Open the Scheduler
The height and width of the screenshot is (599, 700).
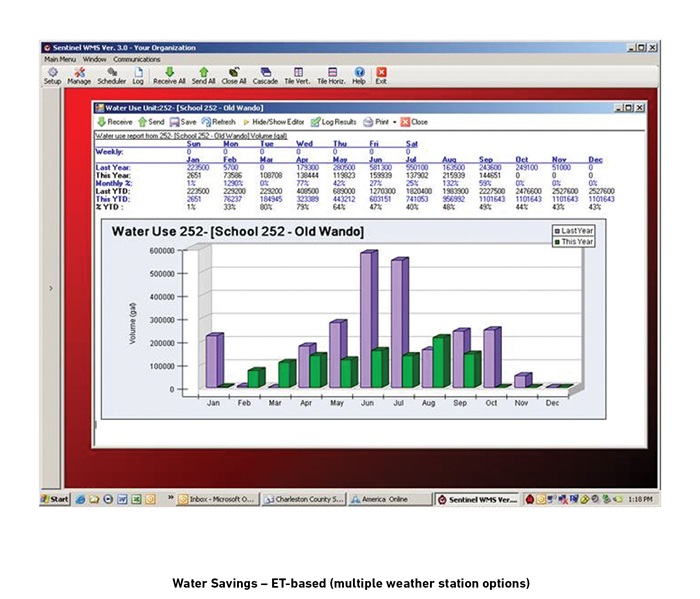pyautogui.click(x=111, y=75)
